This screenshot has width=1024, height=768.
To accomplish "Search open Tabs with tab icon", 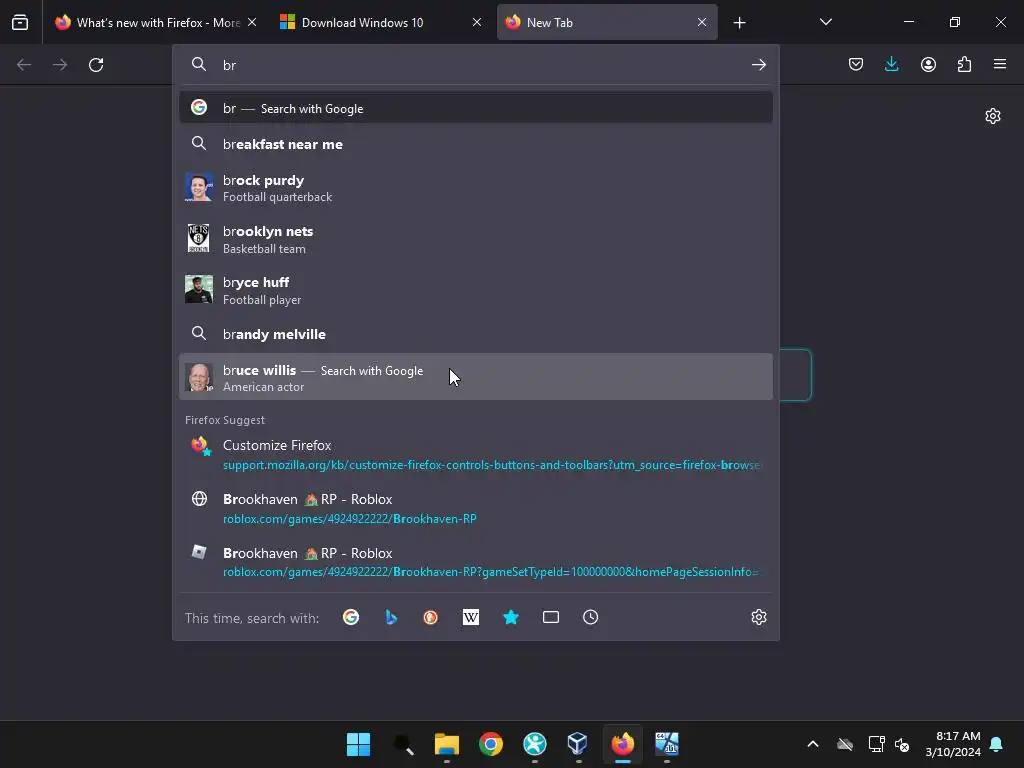I will point(551,617).
